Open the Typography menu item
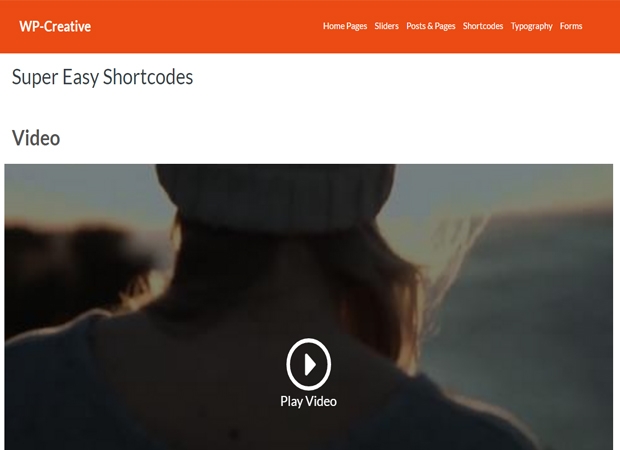Viewport: 620px width, 450px height. point(531,26)
